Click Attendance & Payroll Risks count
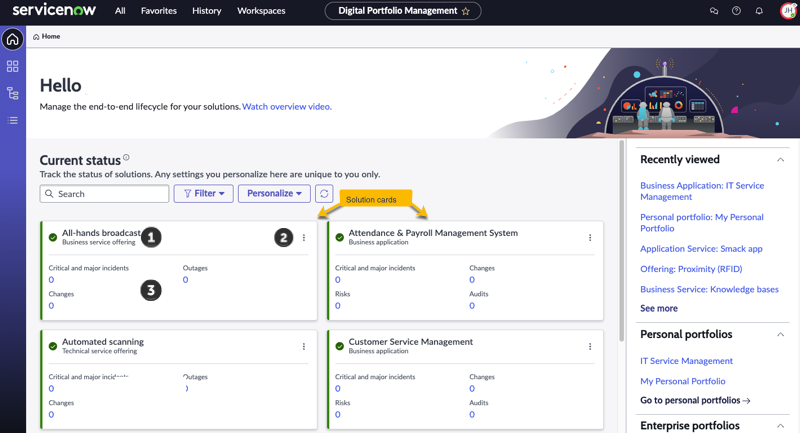The height and width of the screenshot is (433, 800). 337,306
